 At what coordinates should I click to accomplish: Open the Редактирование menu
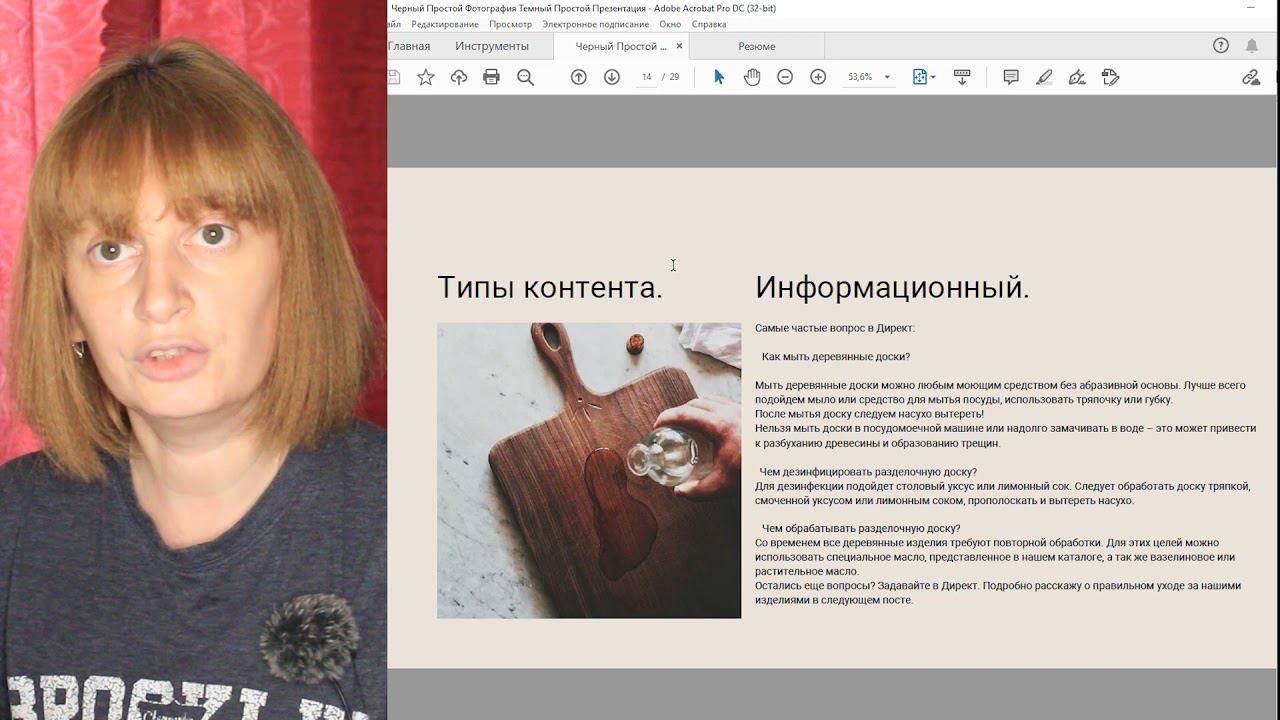[x=445, y=24]
